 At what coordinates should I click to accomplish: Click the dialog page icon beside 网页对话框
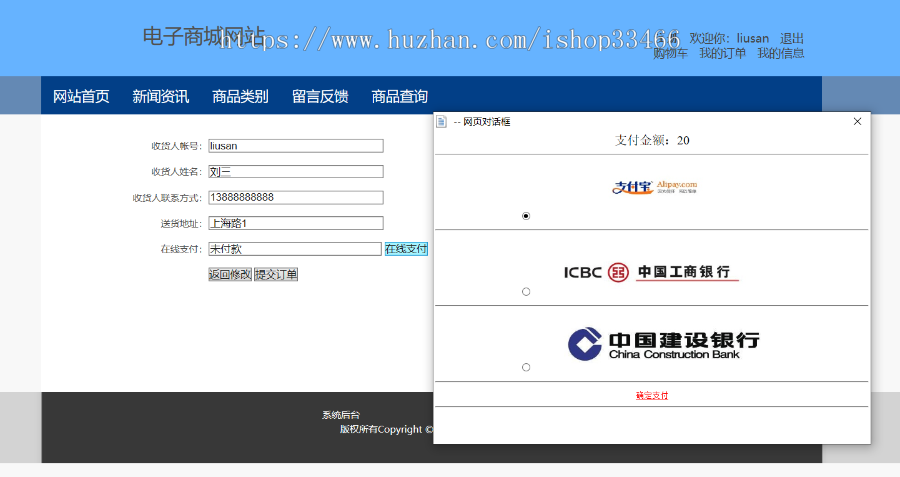441,122
